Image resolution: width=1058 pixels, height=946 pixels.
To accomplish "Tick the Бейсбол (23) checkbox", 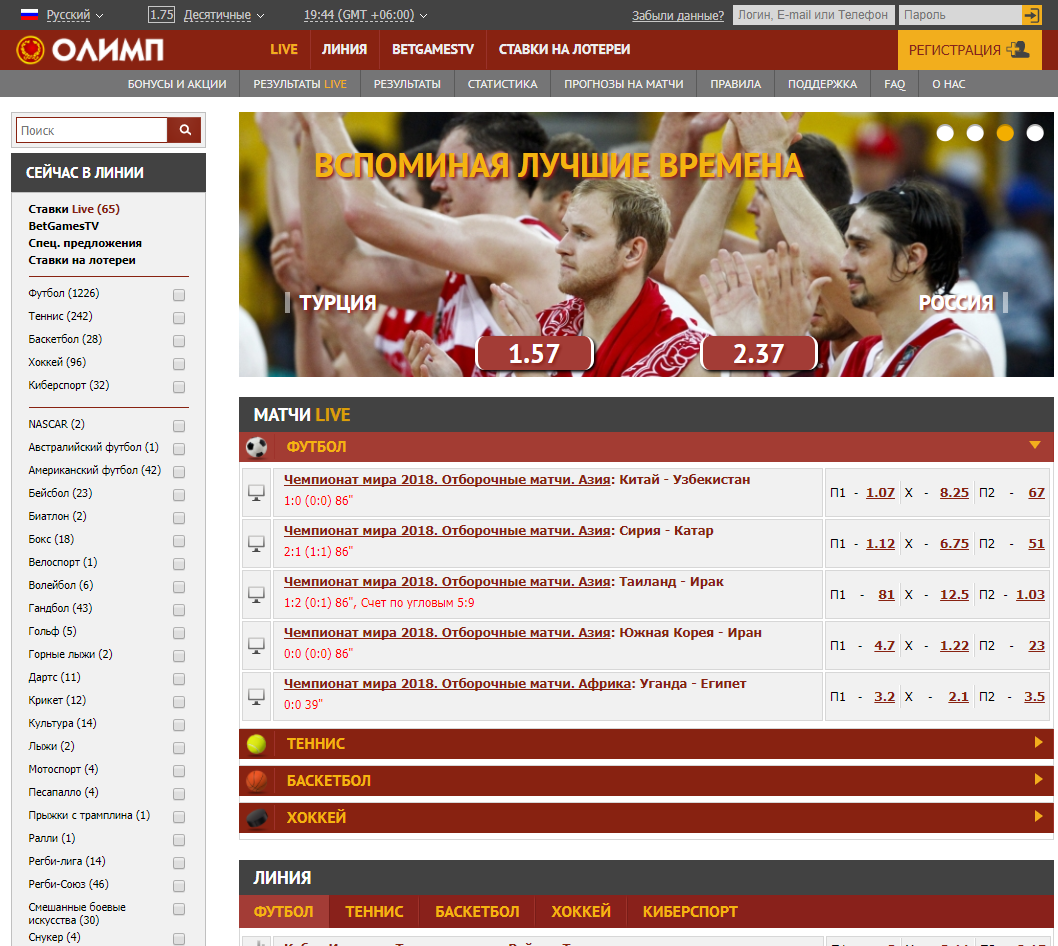I will coord(179,495).
